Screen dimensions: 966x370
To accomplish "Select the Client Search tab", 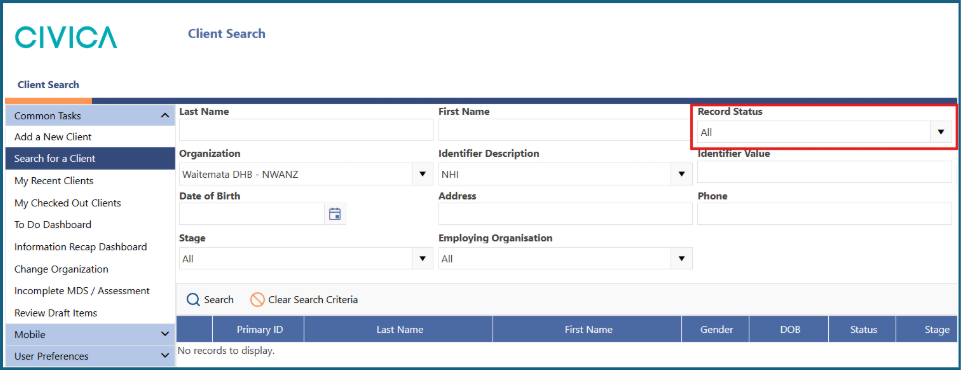I will (48, 85).
